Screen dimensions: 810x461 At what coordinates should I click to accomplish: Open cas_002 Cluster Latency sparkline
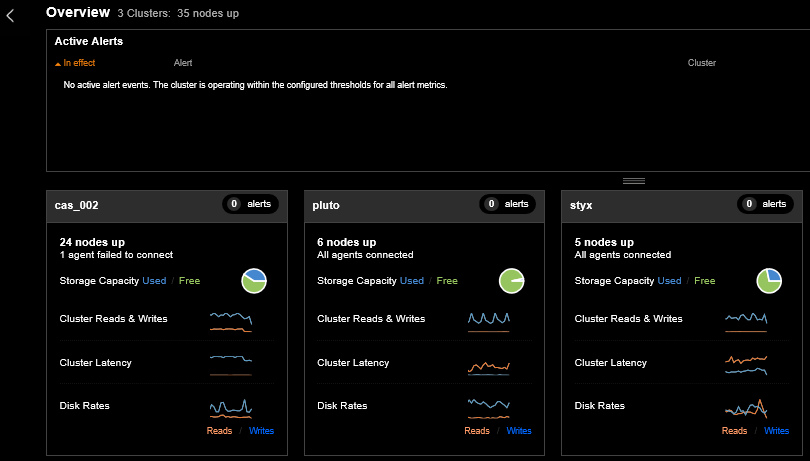[x=231, y=365]
